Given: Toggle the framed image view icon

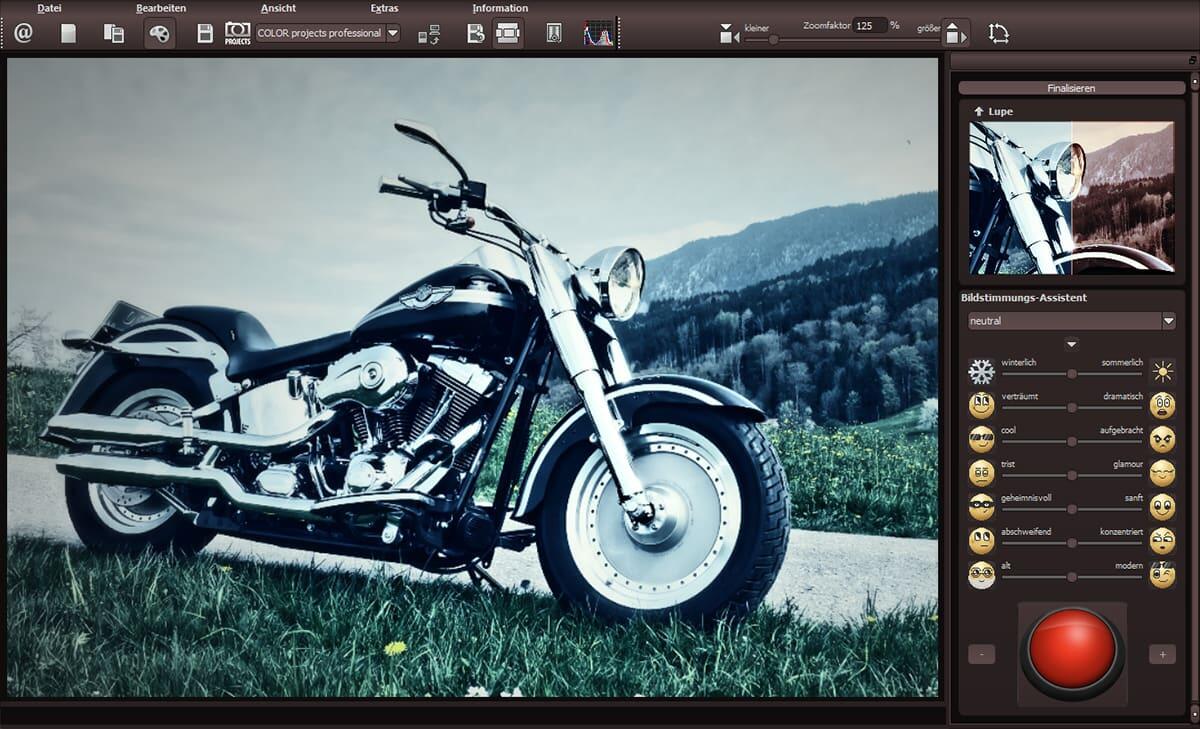Looking at the screenshot, I should tap(510, 32).
